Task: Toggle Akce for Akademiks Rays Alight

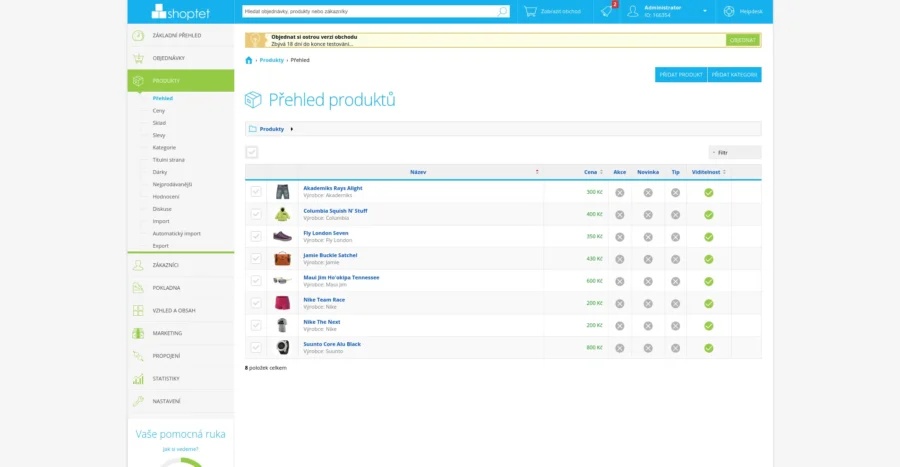Action: click(620, 193)
